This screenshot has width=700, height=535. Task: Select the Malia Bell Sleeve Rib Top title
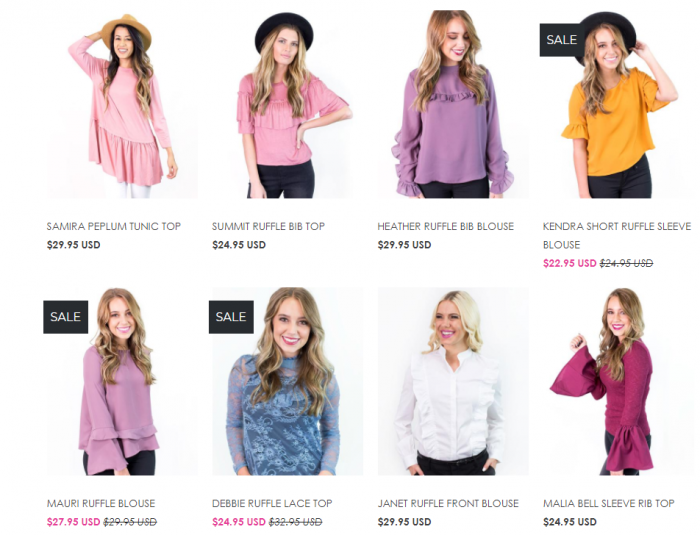point(609,503)
